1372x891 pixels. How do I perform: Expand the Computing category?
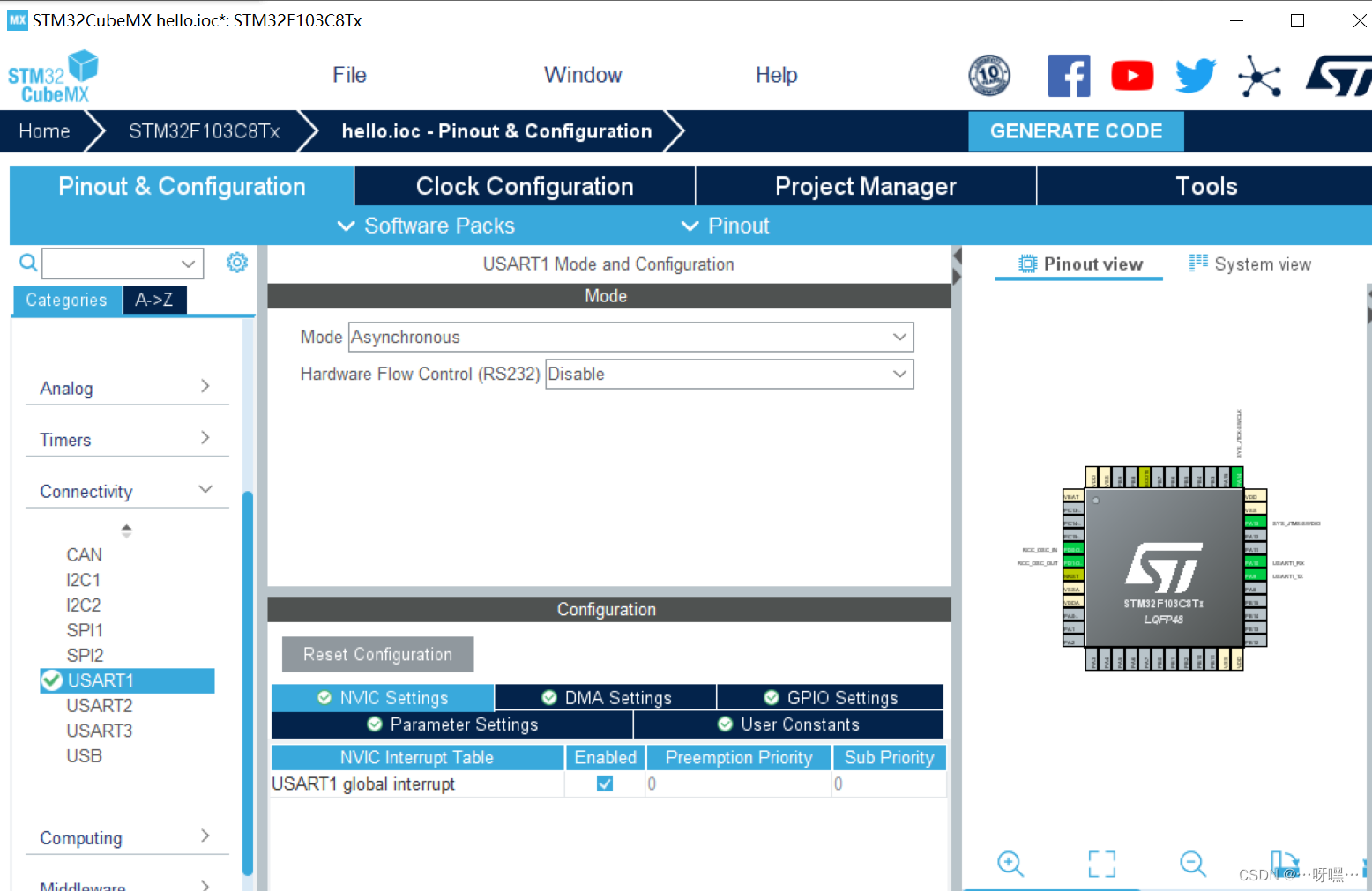click(x=127, y=837)
